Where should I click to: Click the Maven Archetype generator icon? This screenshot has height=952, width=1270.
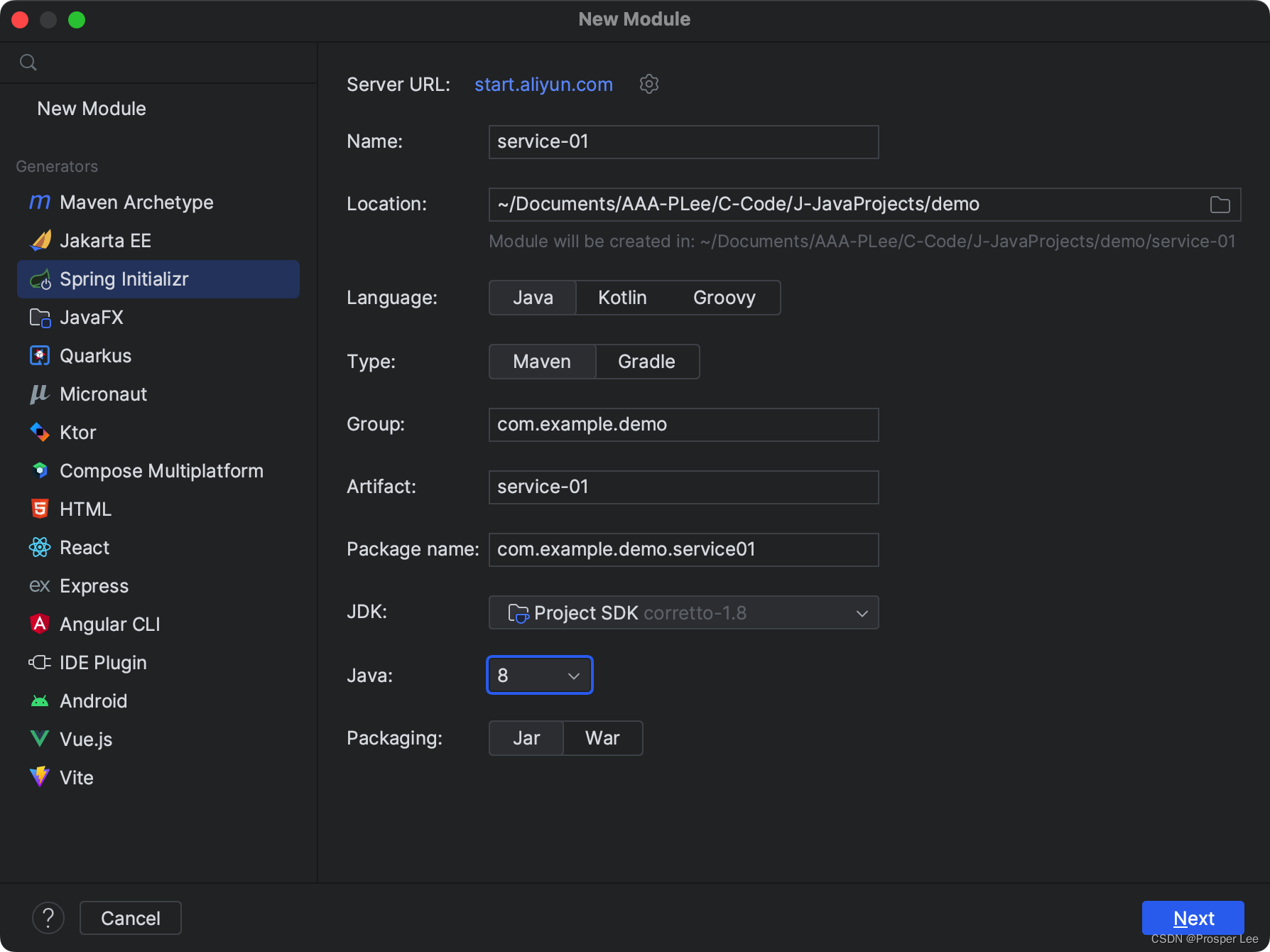tap(40, 202)
